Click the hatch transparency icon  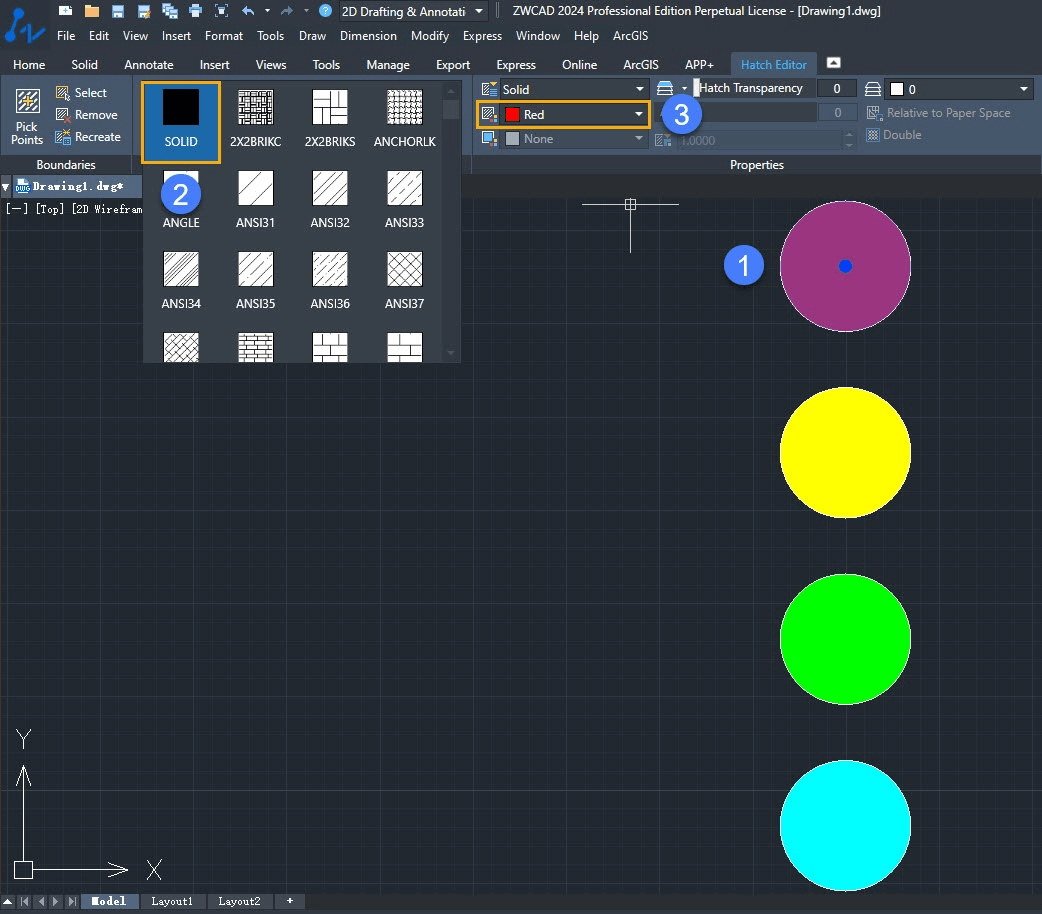click(665, 88)
